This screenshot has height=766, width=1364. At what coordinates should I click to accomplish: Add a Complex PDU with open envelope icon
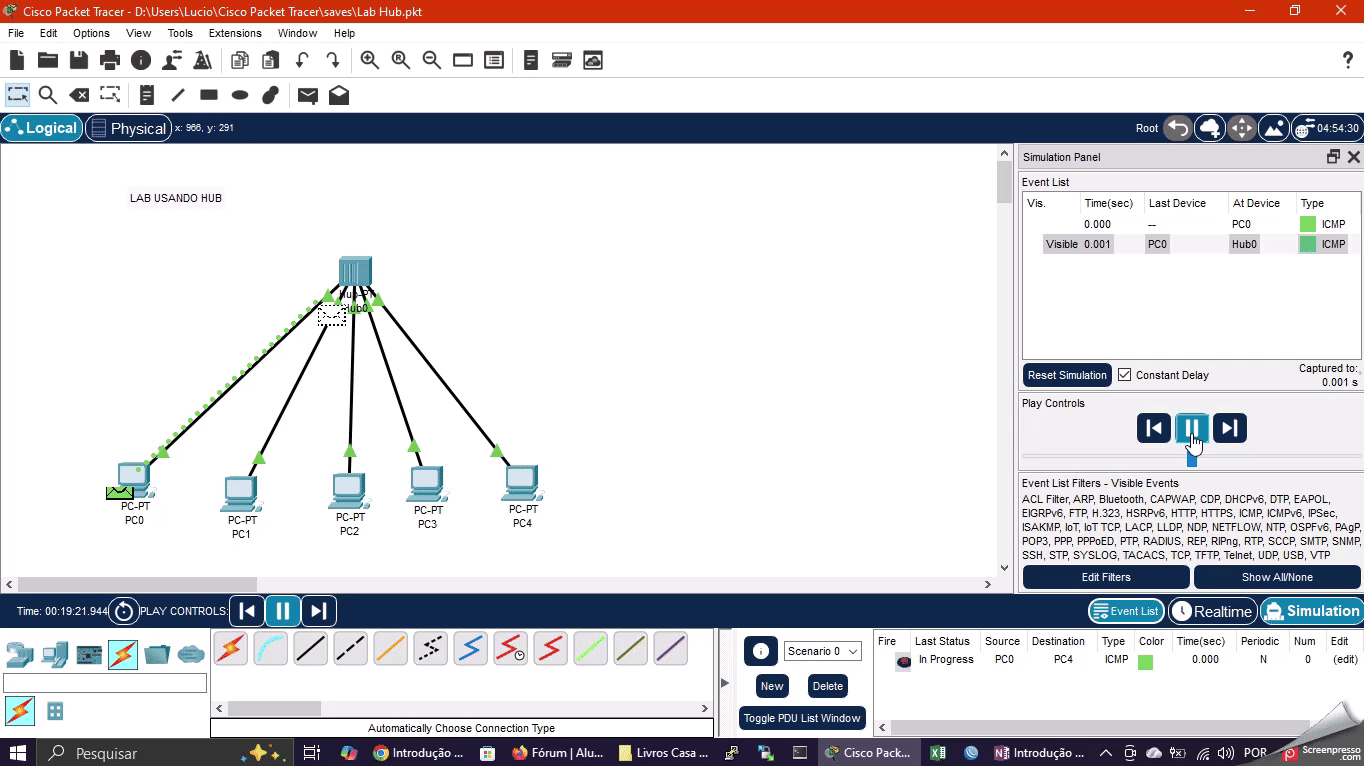click(x=339, y=96)
